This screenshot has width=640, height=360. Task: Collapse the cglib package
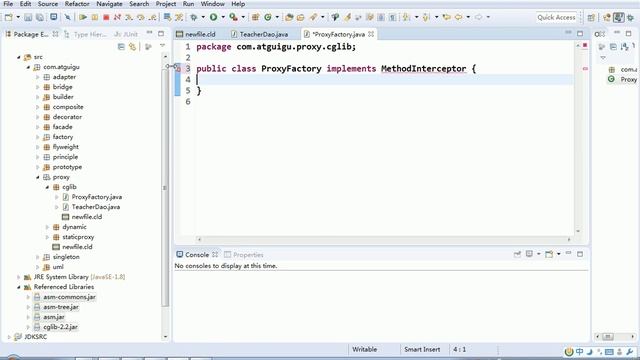pos(47,187)
